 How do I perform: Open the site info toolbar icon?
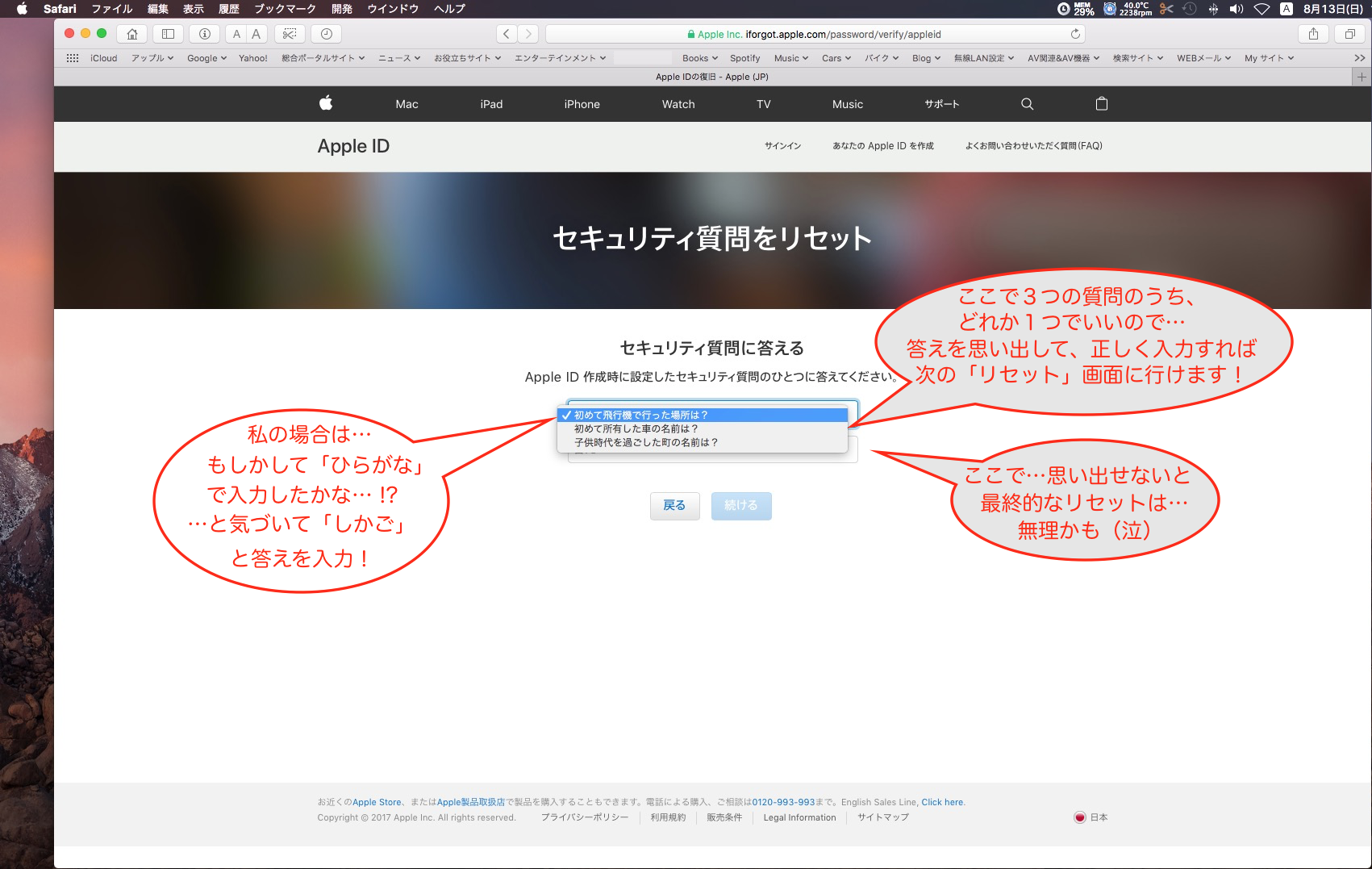tap(204, 34)
